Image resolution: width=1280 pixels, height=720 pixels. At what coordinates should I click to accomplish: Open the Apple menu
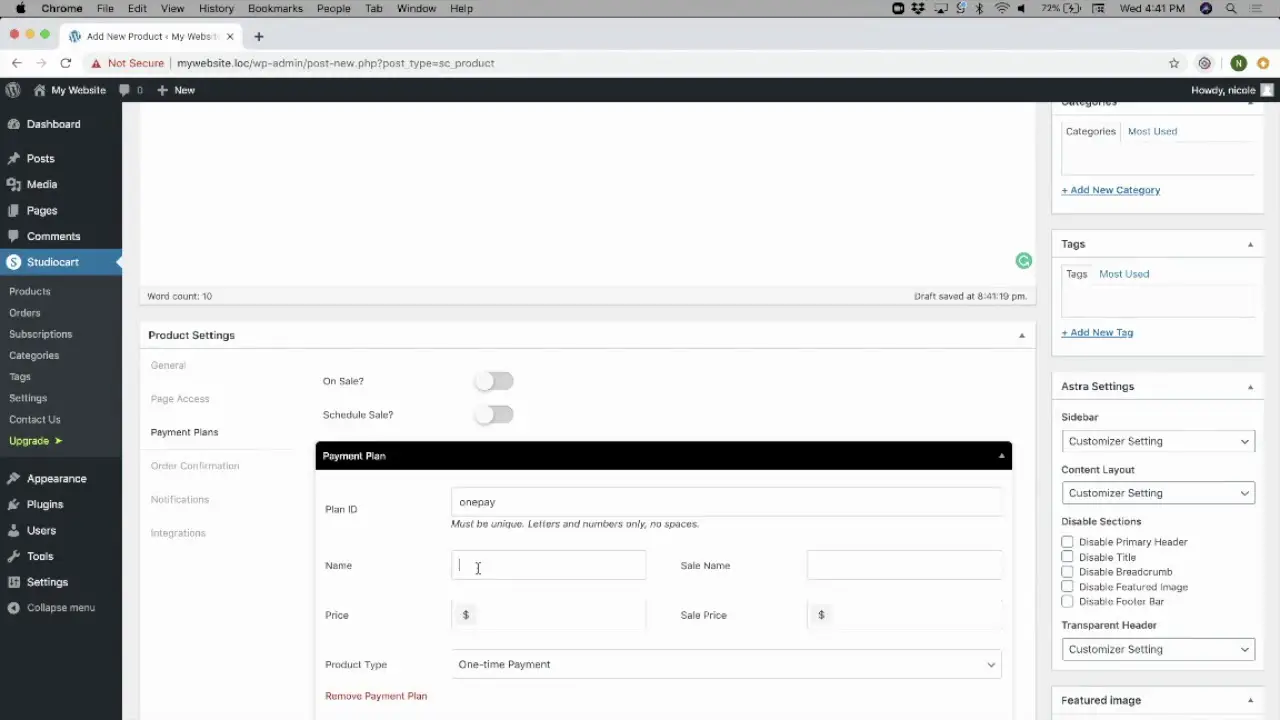point(20,8)
